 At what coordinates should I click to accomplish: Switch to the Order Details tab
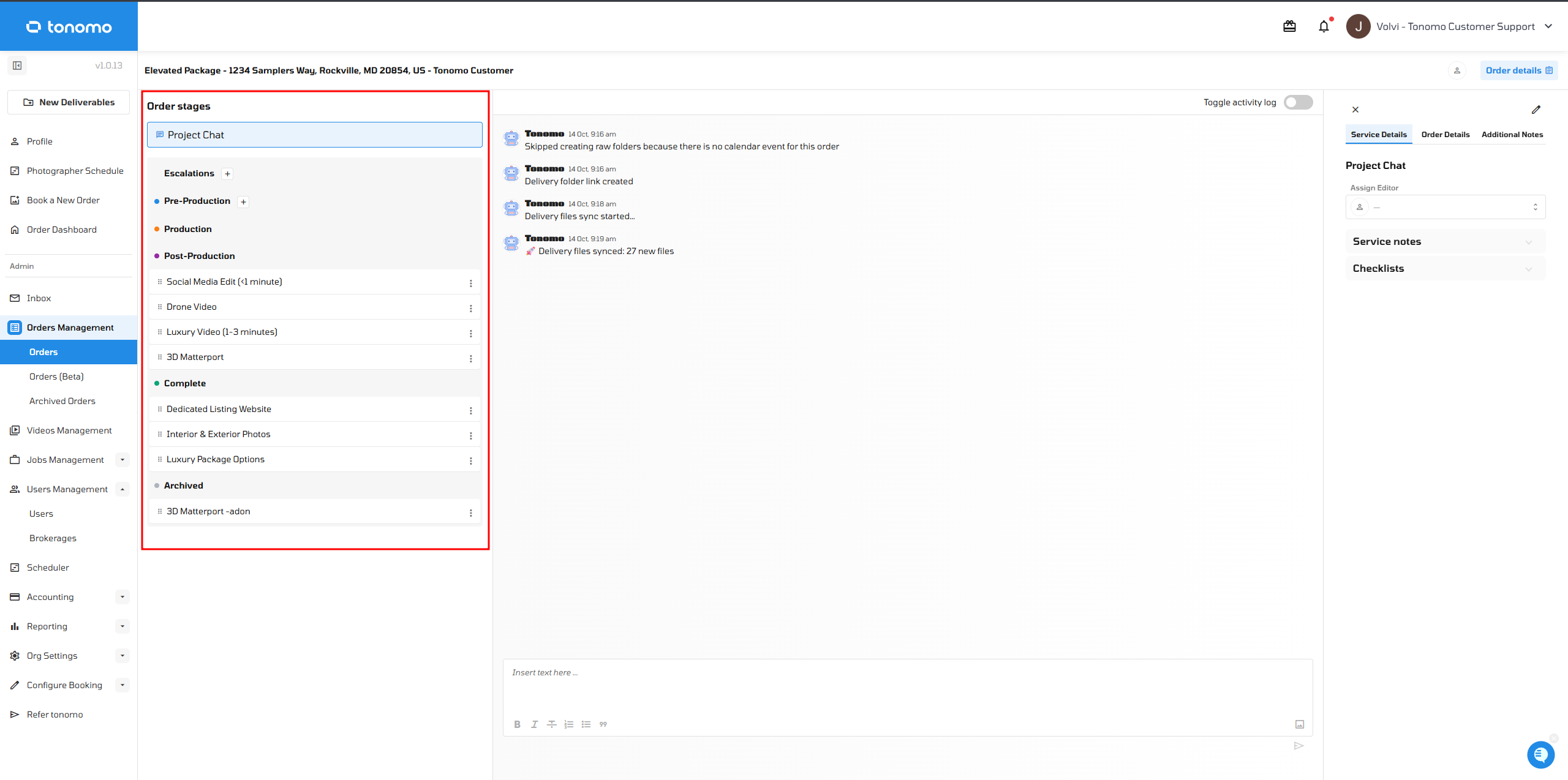pyautogui.click(x=1445, y=135)
